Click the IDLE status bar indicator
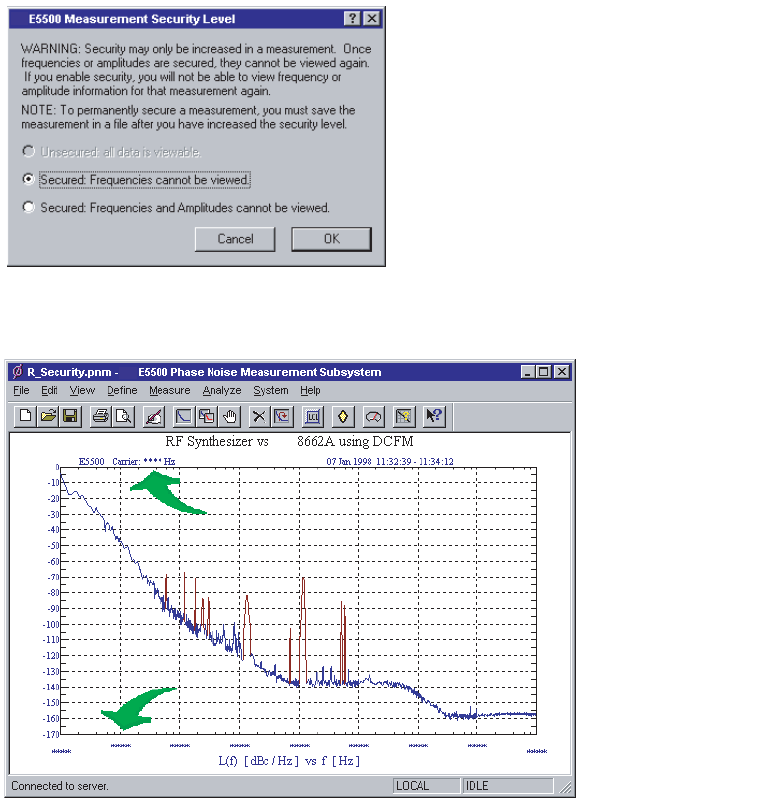The width and height of the screenshot is (777, 800). (507, 786)
